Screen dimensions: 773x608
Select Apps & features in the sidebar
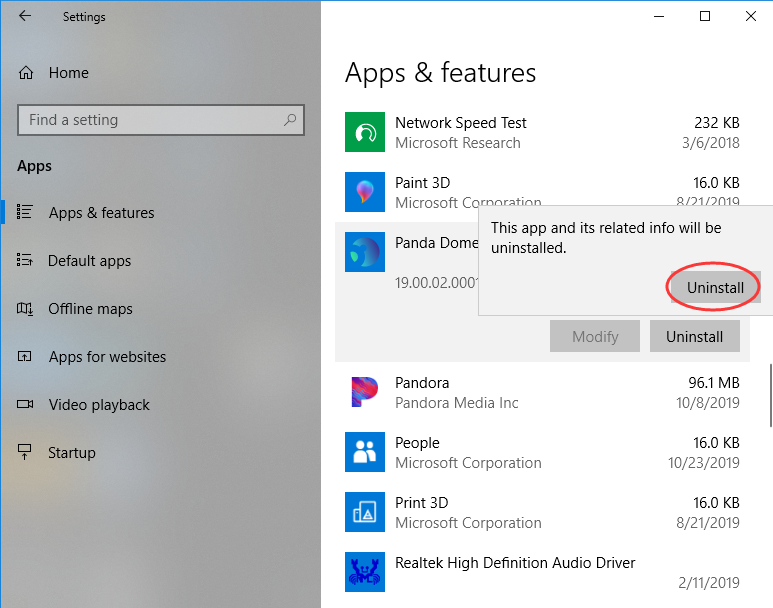(x=101, y=213)
